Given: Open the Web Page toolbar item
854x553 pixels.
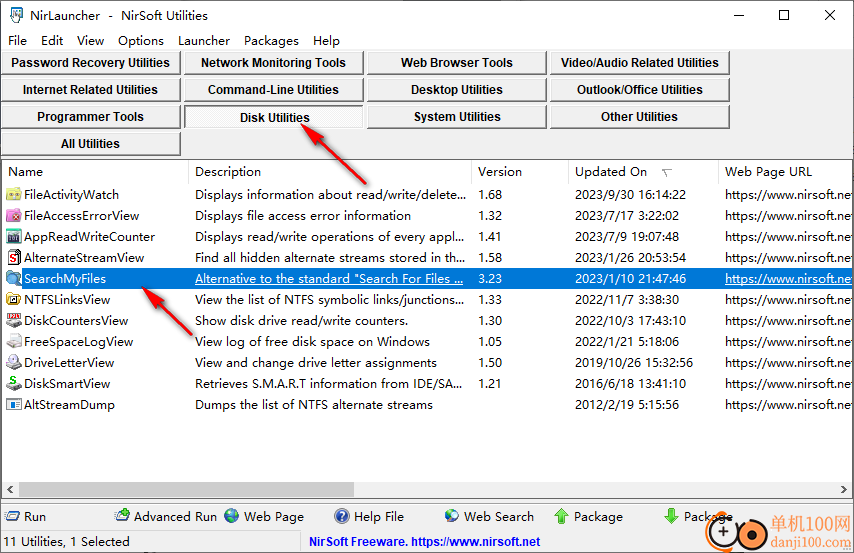Looking at the screenshot, I should tap(264, 516).
